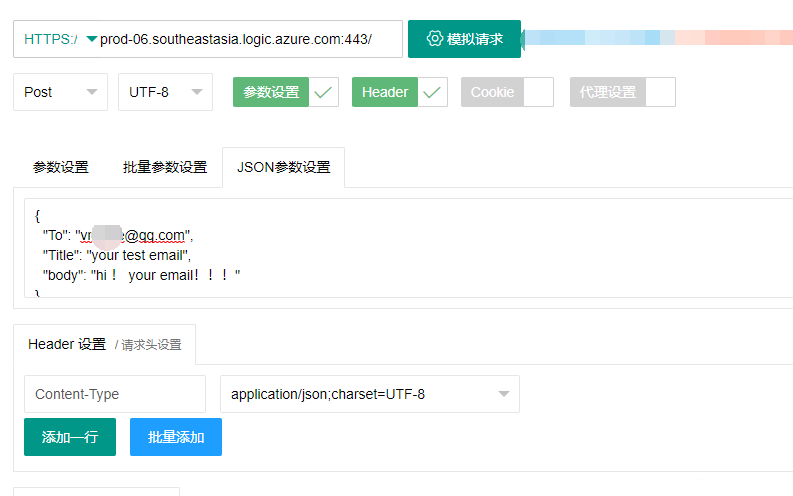Open the Post request method dropdown
Image resolution: width=793 pixels, height=496 pixels.
pyautogui.click(x=60, y=92)
